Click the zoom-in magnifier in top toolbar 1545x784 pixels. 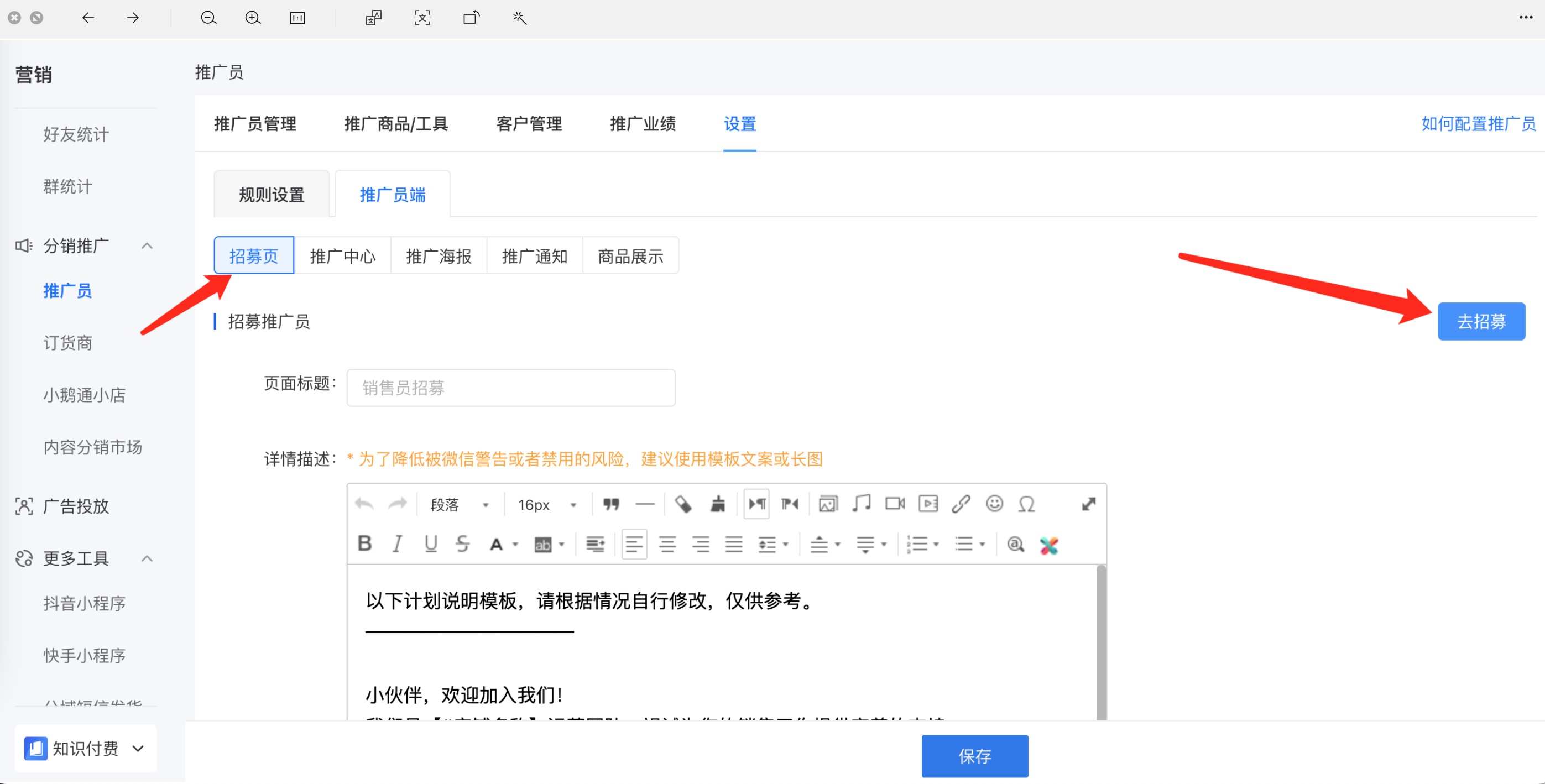pyautogui.click(x=253, y=18)
